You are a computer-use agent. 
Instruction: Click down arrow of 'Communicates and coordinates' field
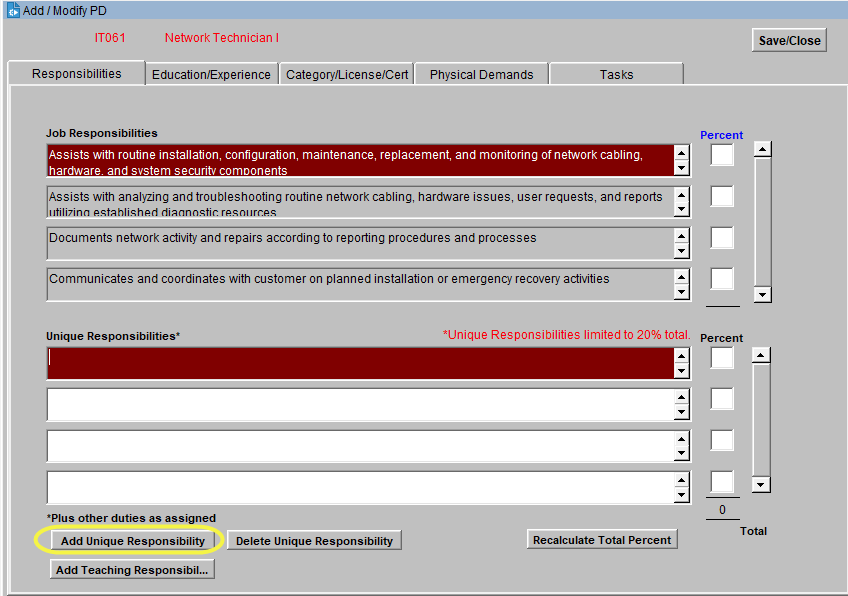tap(681, 292)
